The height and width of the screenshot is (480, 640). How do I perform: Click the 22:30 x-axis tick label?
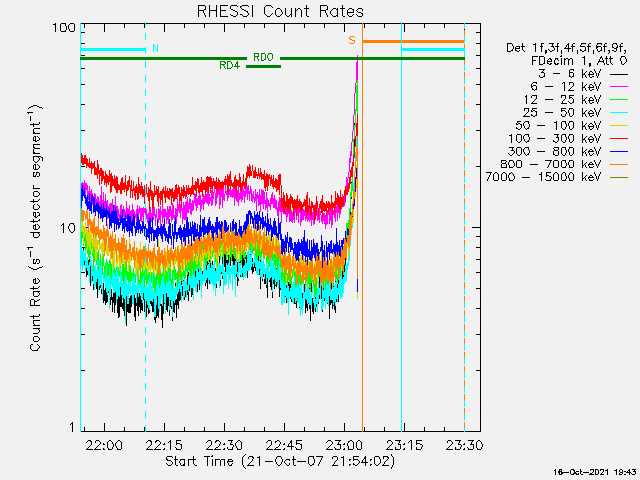pyautogui.click(x=224, y=445)
